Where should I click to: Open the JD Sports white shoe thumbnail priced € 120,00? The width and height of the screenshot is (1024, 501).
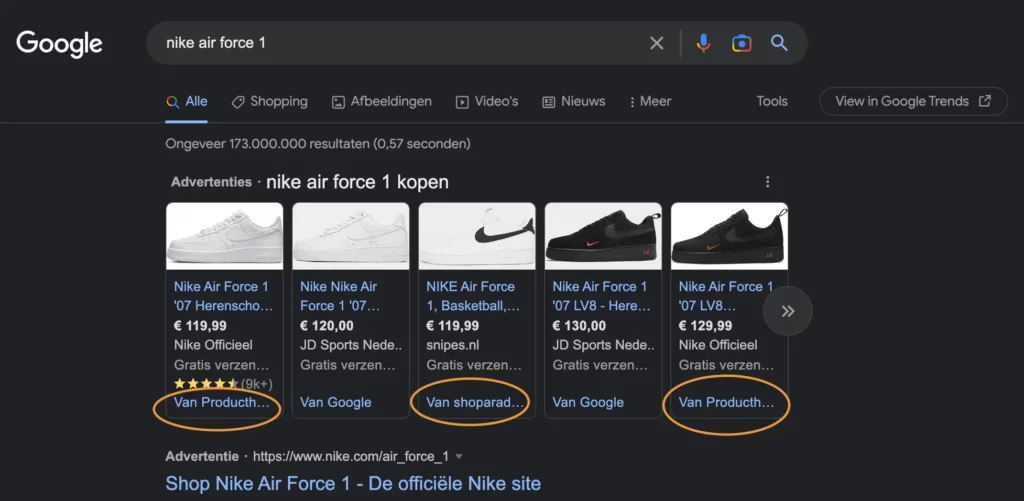[351, 236]
